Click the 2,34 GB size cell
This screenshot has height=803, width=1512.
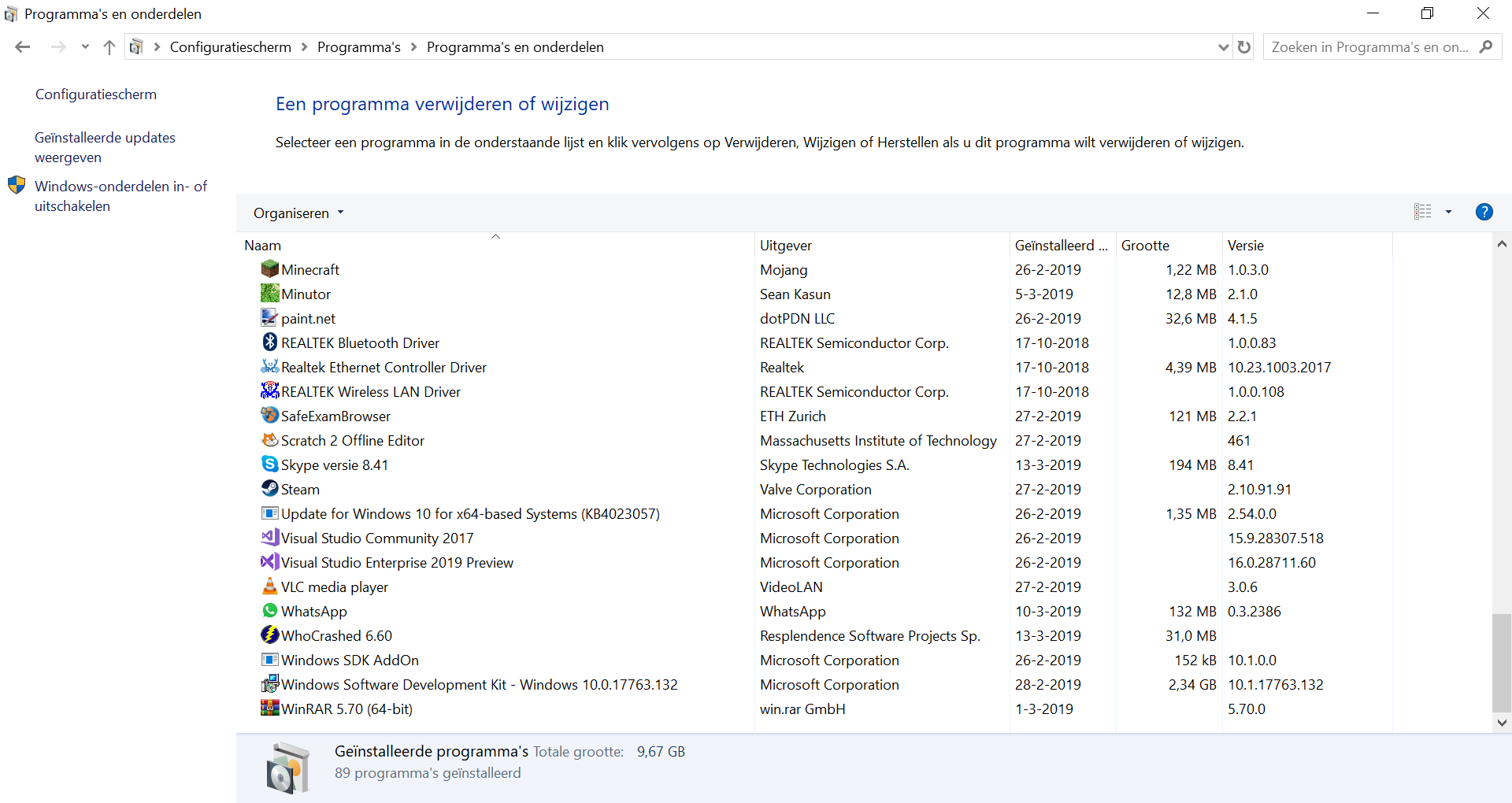coord(1192,685)
